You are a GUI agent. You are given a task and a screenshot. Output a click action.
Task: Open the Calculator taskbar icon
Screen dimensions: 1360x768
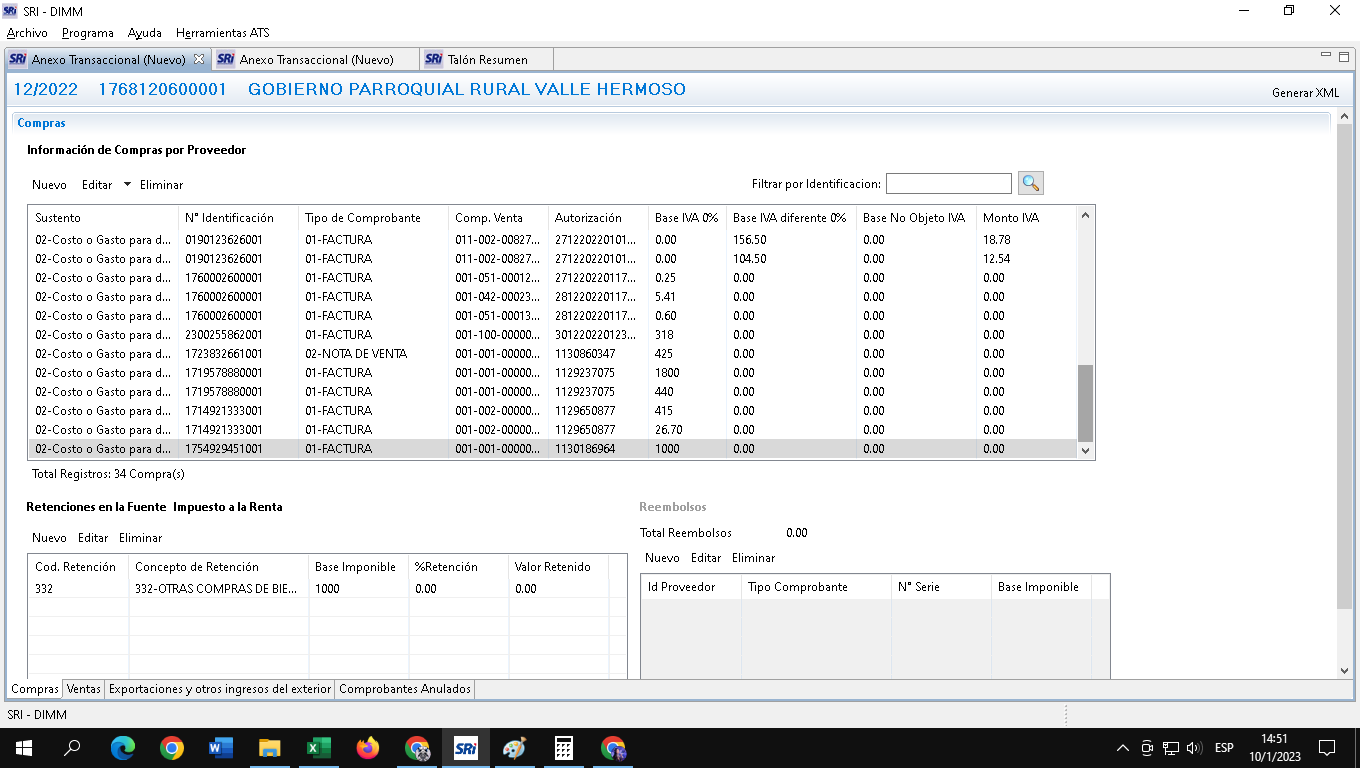[x=563, y=748]
